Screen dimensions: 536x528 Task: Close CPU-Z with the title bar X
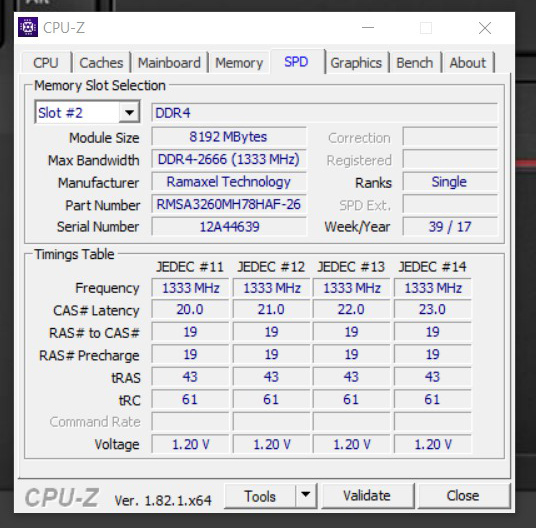[x=485, y=28]
